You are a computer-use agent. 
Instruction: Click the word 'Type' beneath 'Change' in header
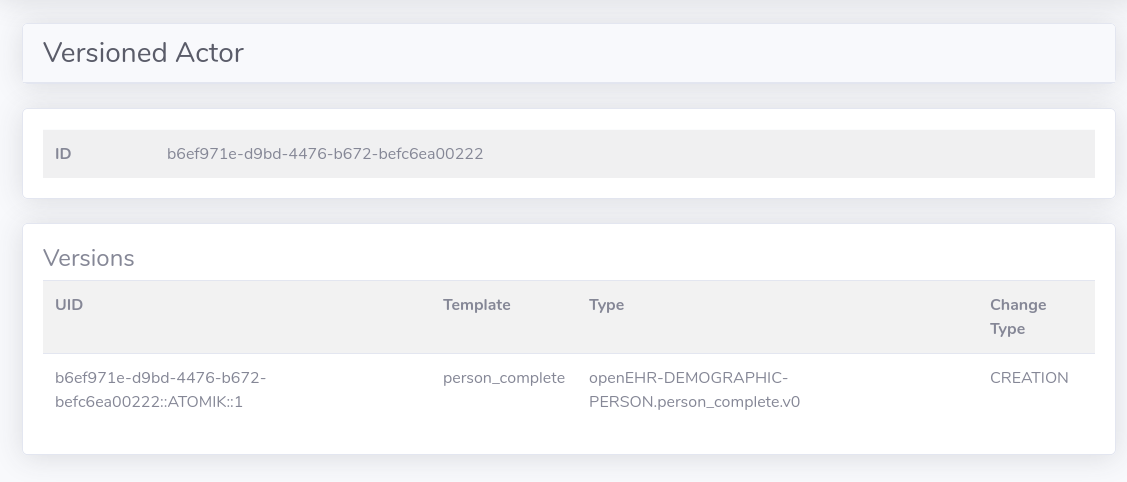1007,329
